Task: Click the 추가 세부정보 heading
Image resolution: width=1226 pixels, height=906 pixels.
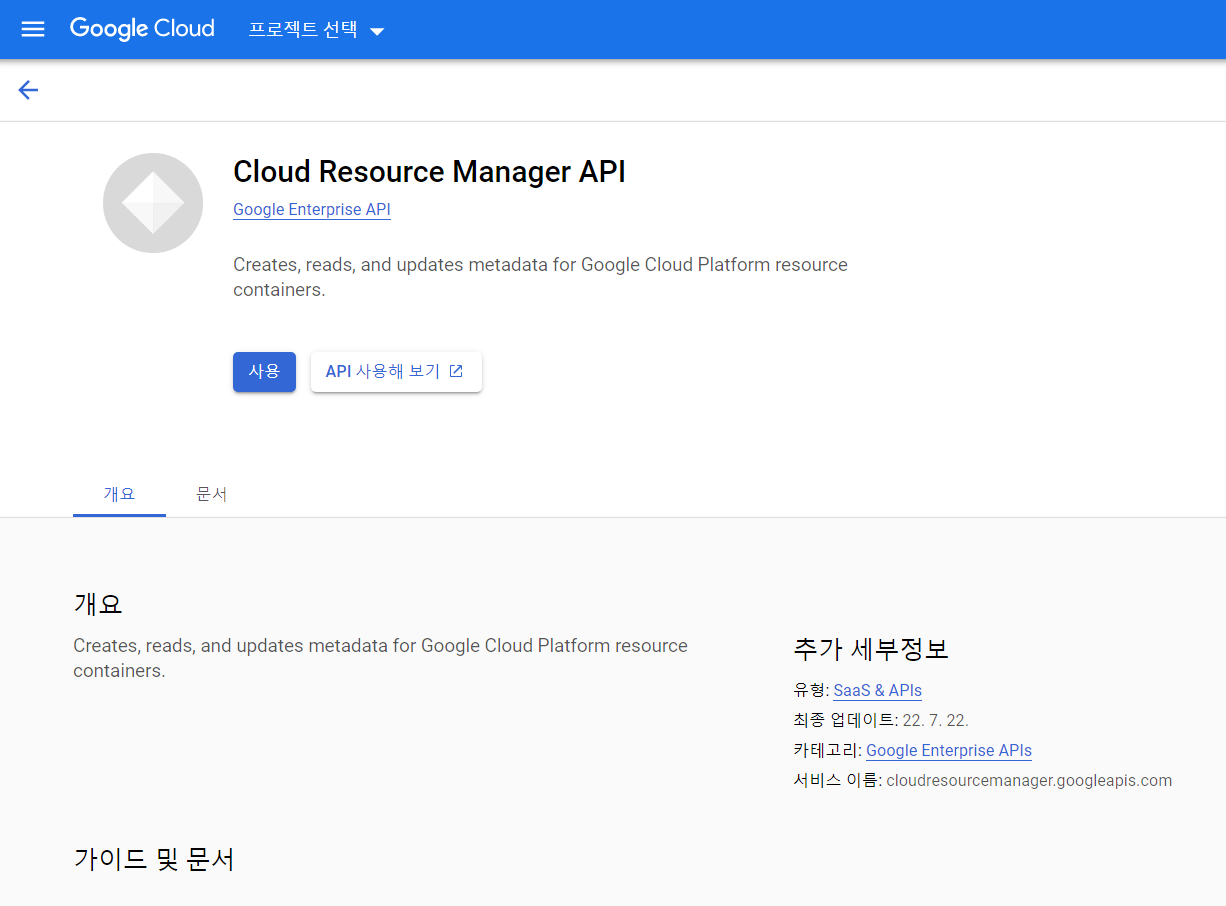Action: (x=870, y=649)
